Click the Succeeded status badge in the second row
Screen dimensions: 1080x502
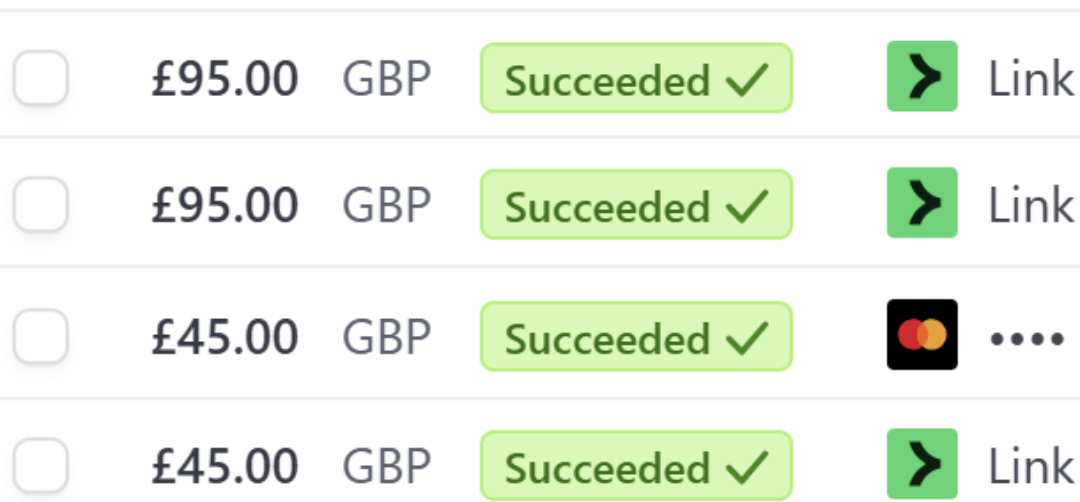(636, 205)
